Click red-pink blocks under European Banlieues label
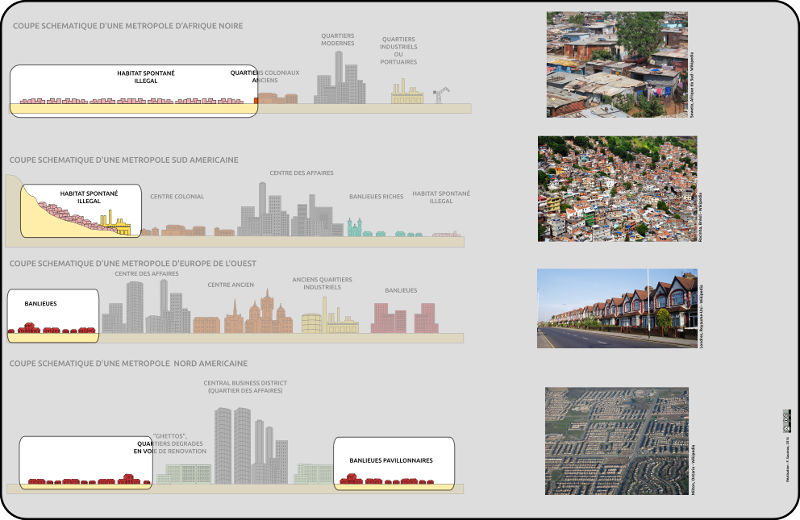The height and width of the screenshot is (520, 800). click(404, 318)
